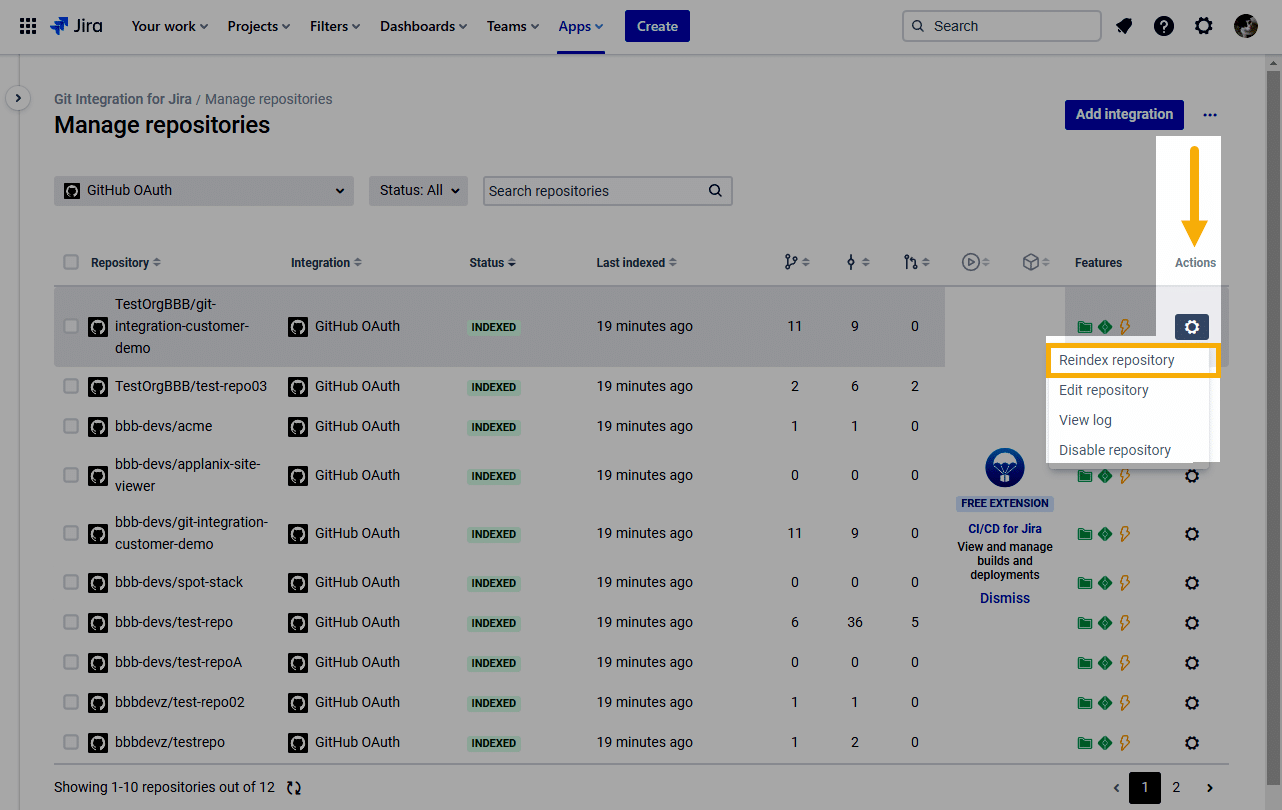
Task: Open the Apps dropdown
Action: 581,26
